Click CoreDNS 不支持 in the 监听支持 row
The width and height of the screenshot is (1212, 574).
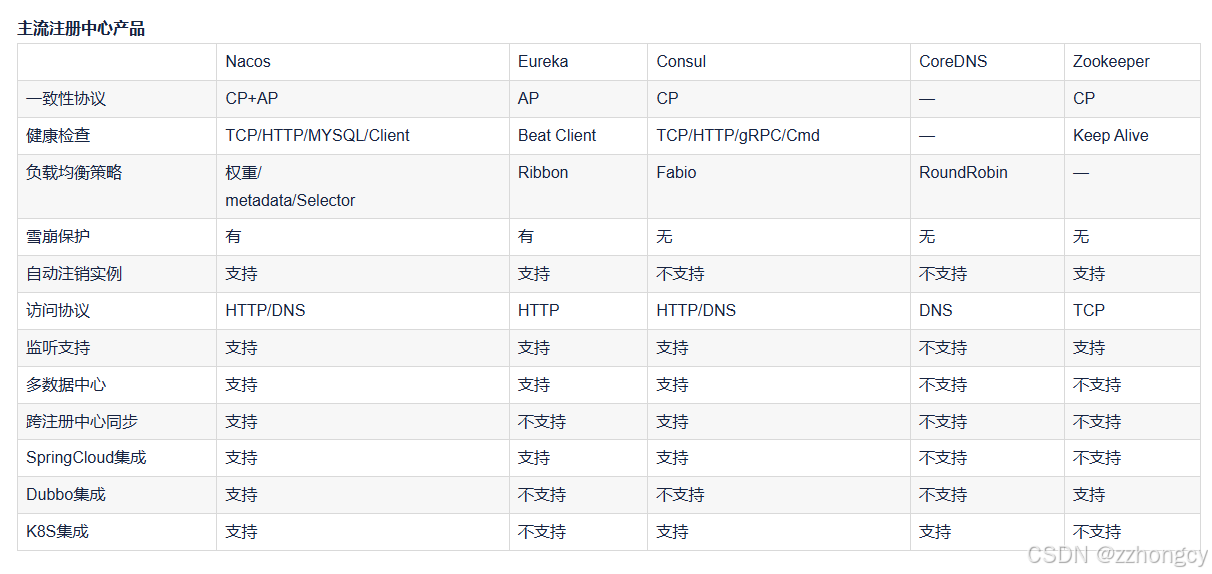tap(943, 348)
